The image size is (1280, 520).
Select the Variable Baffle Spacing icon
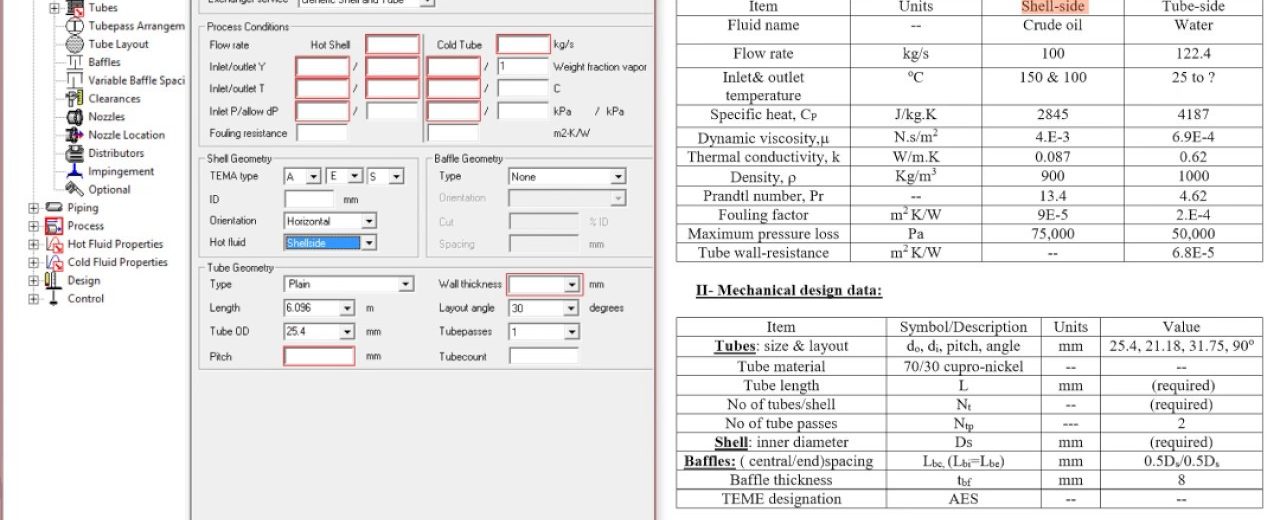coord(74,80)
